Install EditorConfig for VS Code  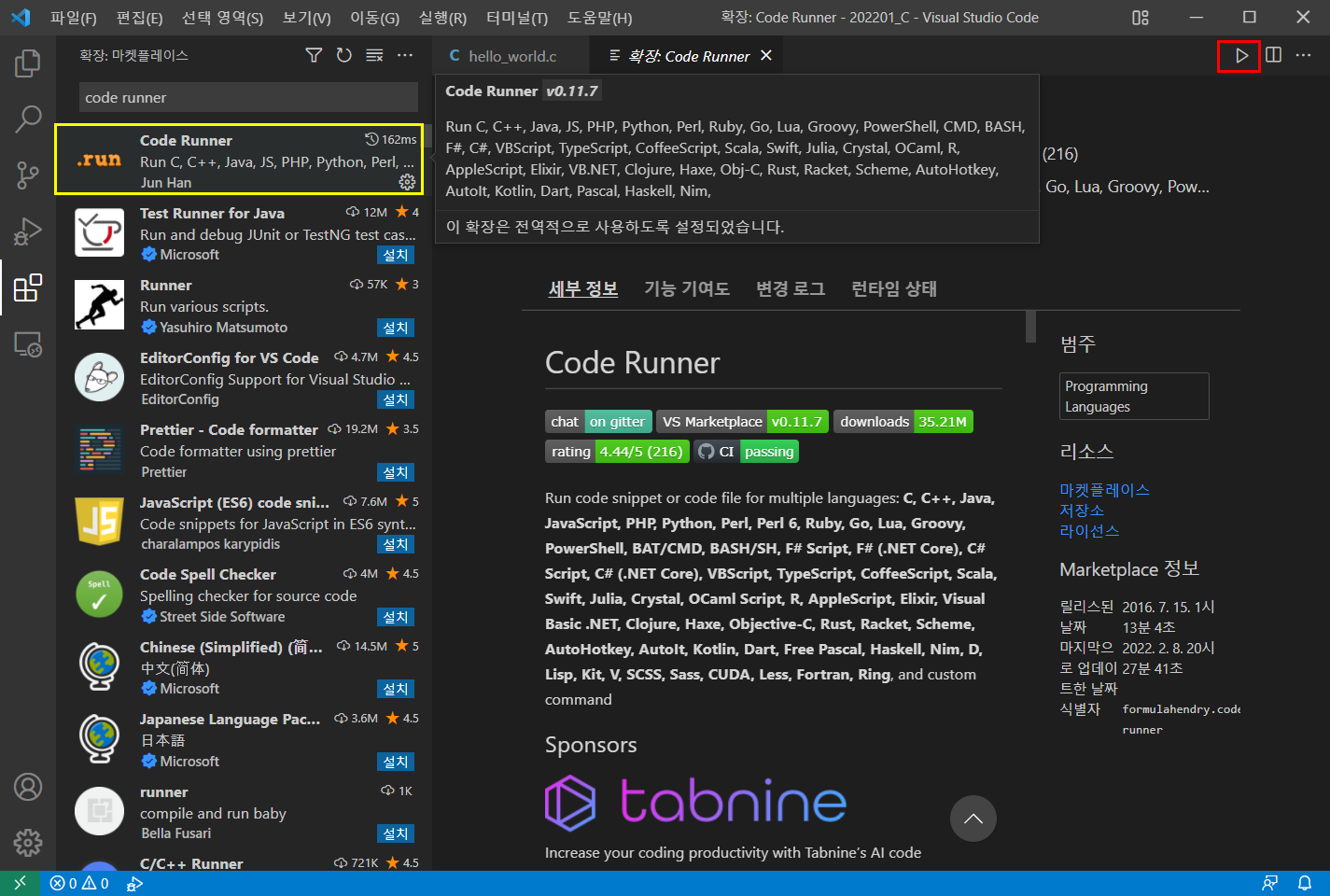pos(395,399)
